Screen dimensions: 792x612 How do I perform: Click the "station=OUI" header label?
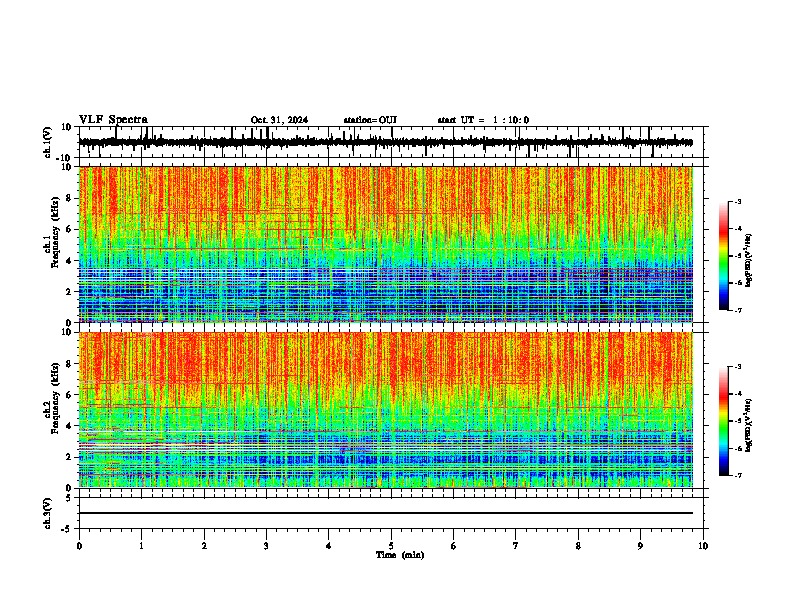point(370,120)
